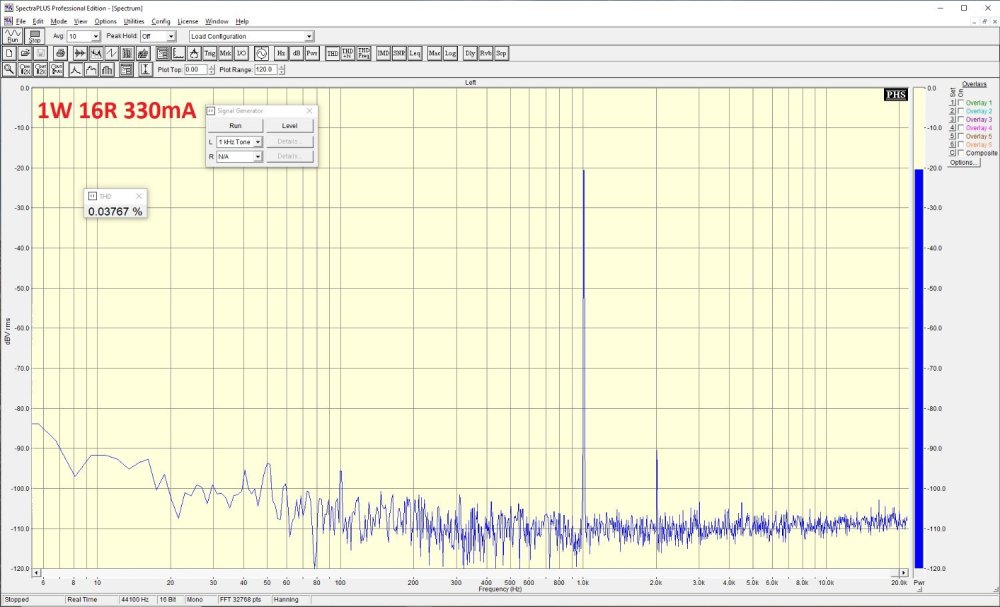
Task: Click the print toolbar icon
Action: [x=60, y=52]
